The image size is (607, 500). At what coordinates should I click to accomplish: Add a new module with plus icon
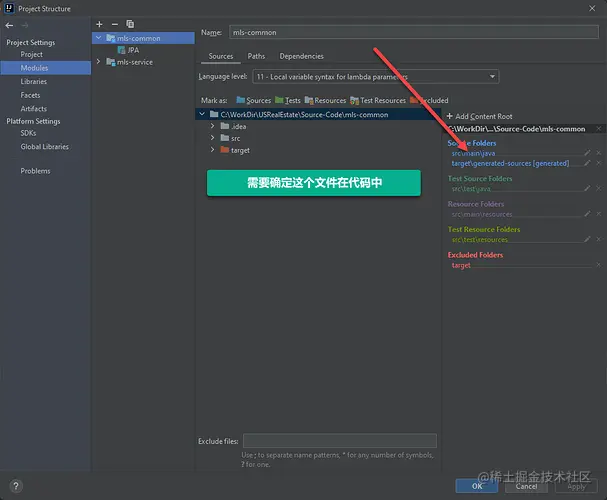pos(99,24)
